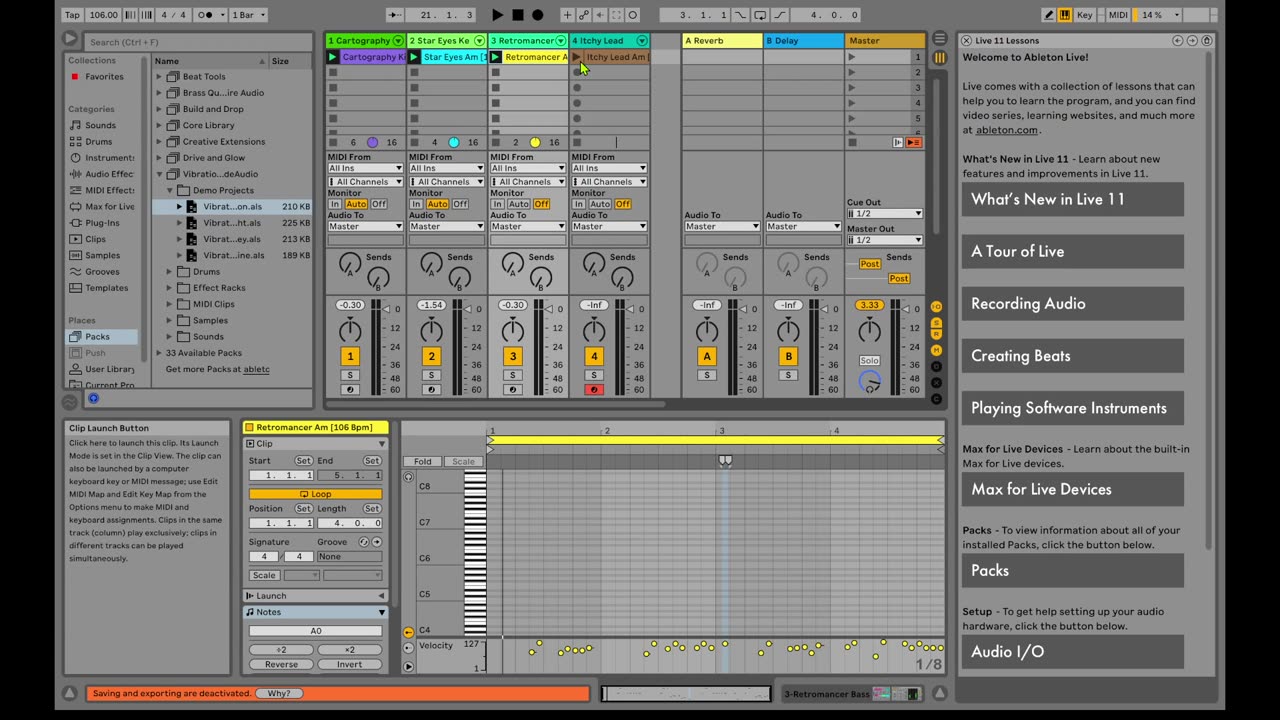1280x720 pixels.
Task: Toggle track activator 3 for Retromancer
Action: click(513, 356)
